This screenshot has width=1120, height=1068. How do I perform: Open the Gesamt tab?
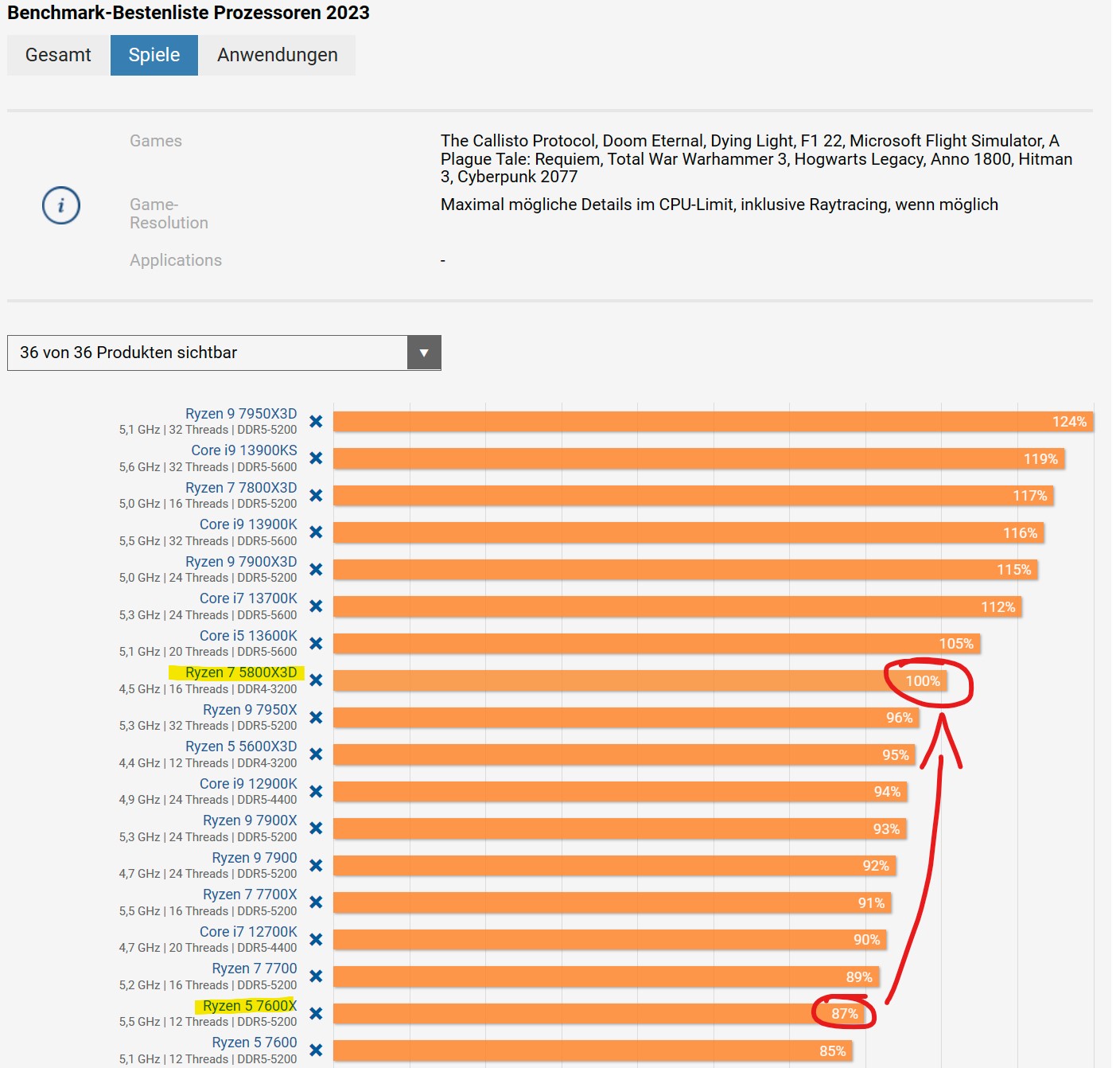coord(58,55)
